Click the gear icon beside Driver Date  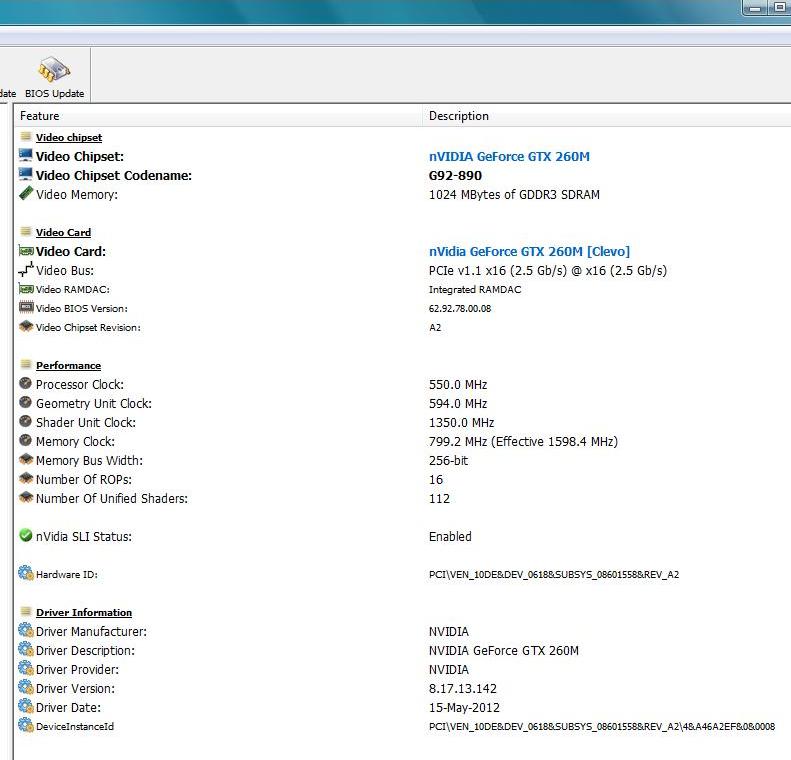pyautogui.click(x=26, y=706)
